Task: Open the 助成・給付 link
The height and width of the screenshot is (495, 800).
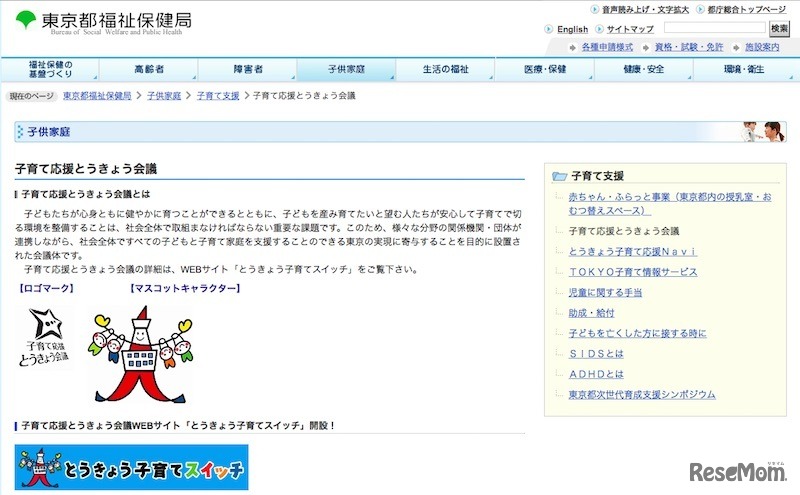Action: (591, 313)
